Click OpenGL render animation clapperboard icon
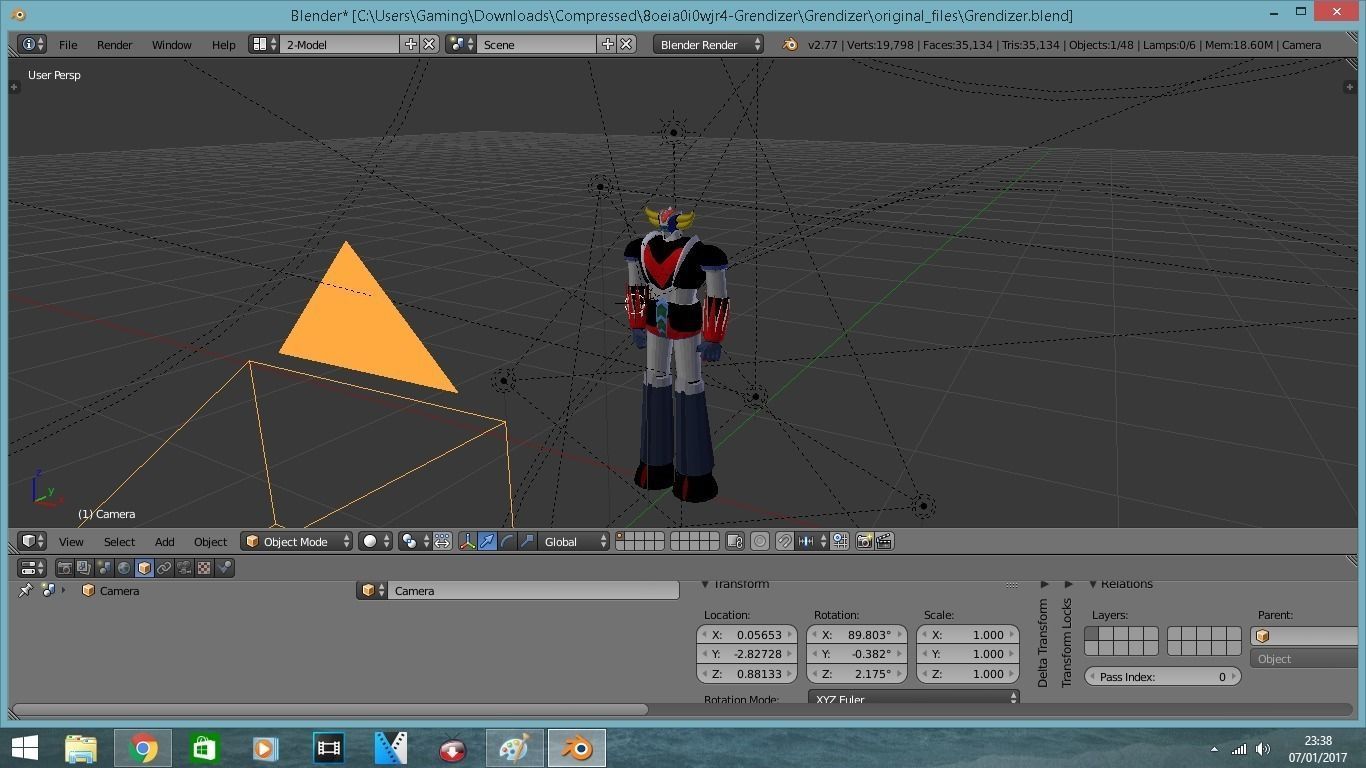This screenshot has width=1366, height=768. [x=884, y=542]
